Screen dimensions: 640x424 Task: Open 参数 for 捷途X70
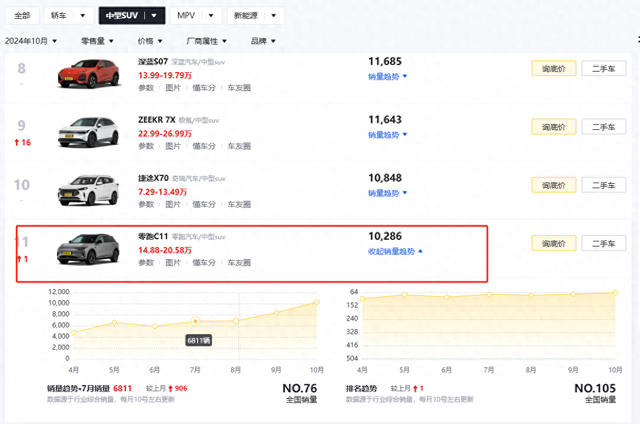click(146, 204)
